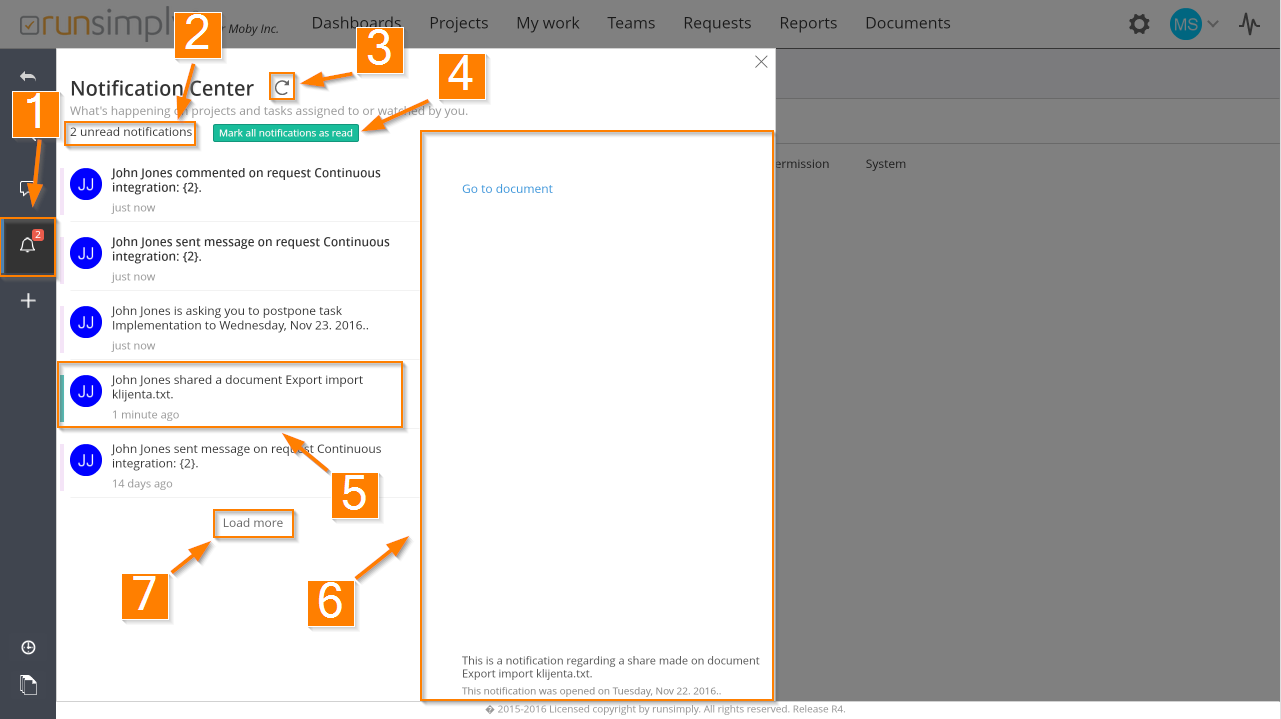Screen dimensions: 1281x719
Task: Close the Notification Center panel
Action: point(761,62)
